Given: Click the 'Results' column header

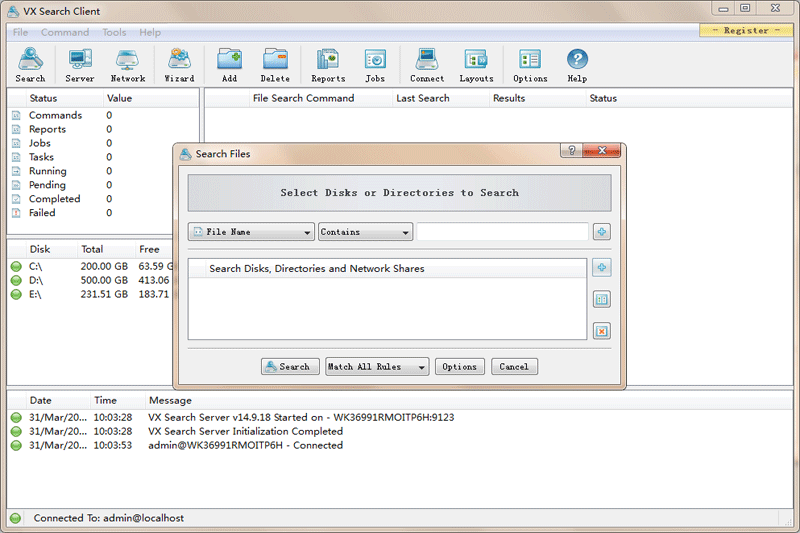Looking at the screenshot, I should pos(509,98).
